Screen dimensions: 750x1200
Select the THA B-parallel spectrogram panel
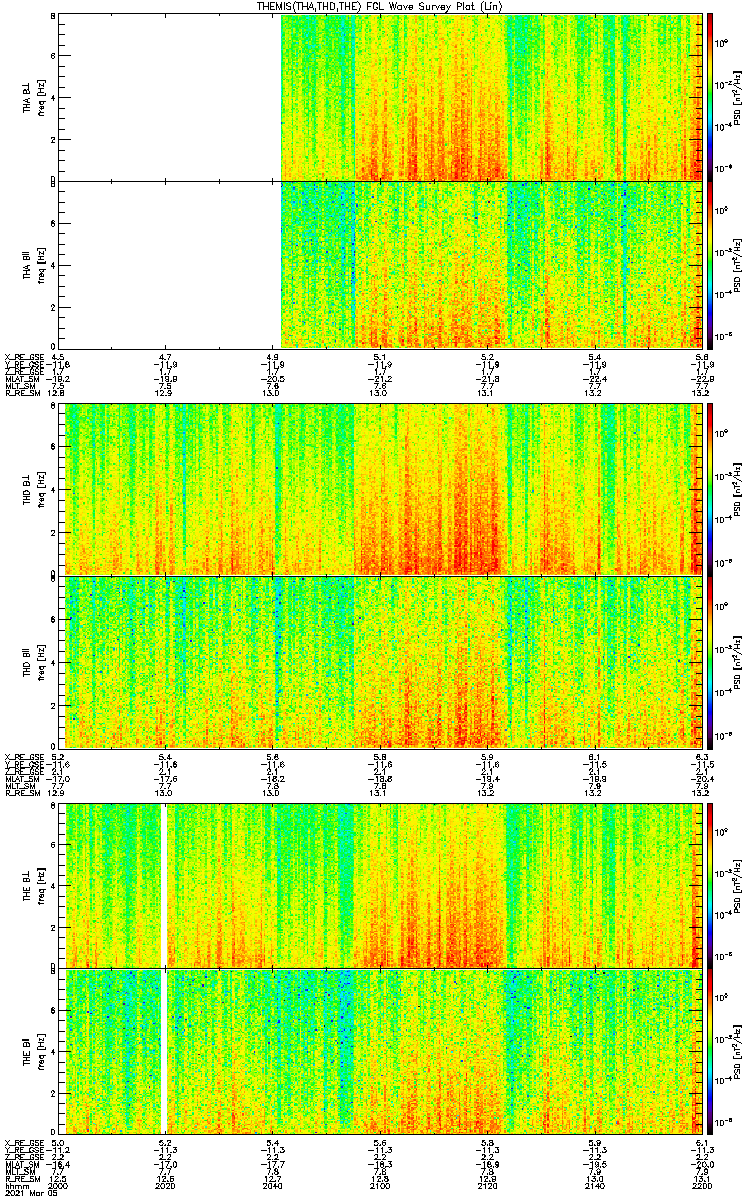381,264
